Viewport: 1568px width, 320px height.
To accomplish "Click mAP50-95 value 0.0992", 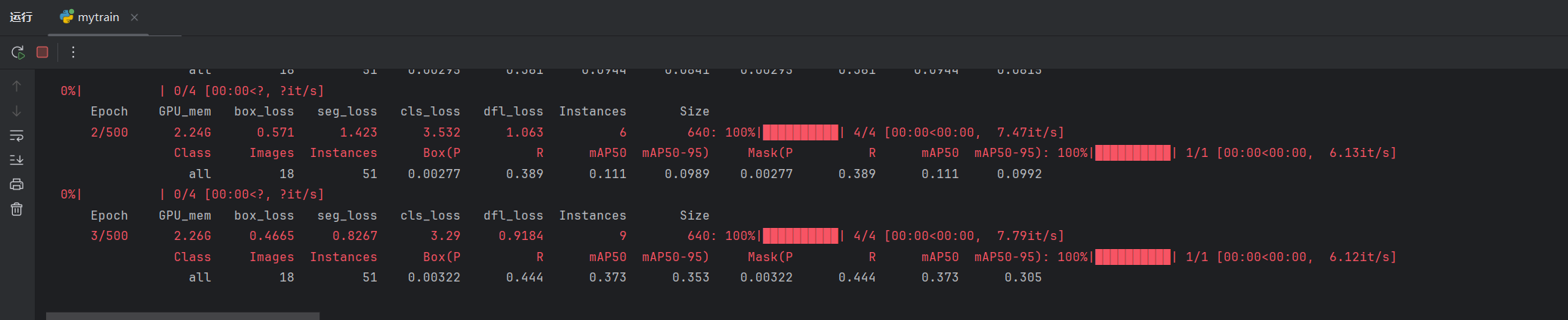I will [x=1020, y=174].
